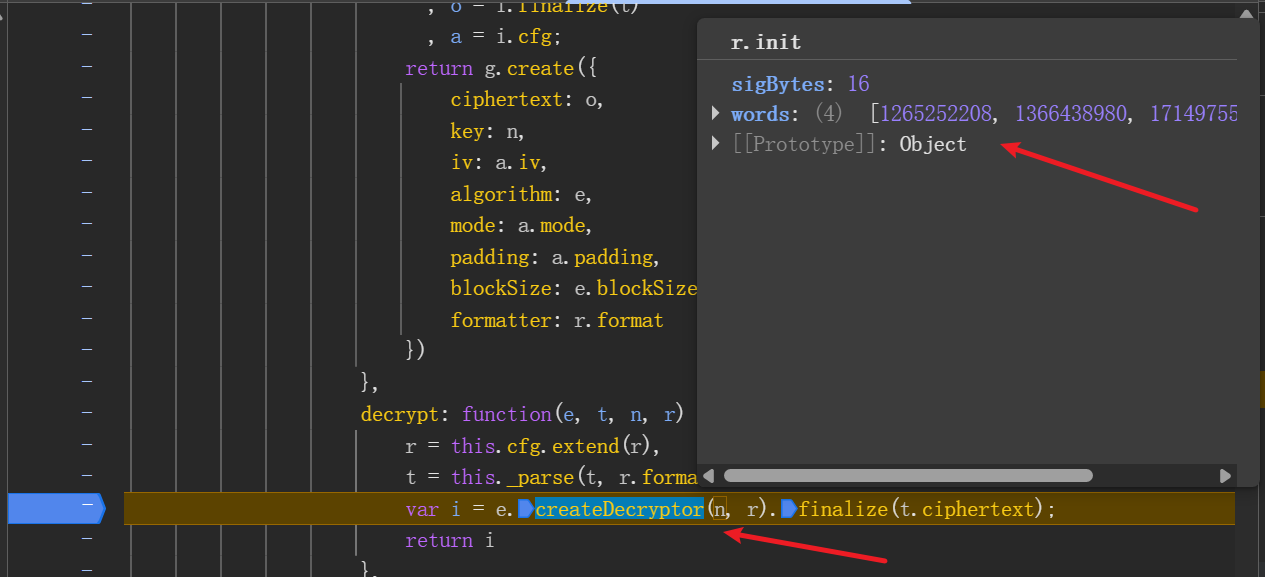Click the finalize method call in the code
Screen dimensions: 1265x577
pyautogui.click(x=842, y=509)
